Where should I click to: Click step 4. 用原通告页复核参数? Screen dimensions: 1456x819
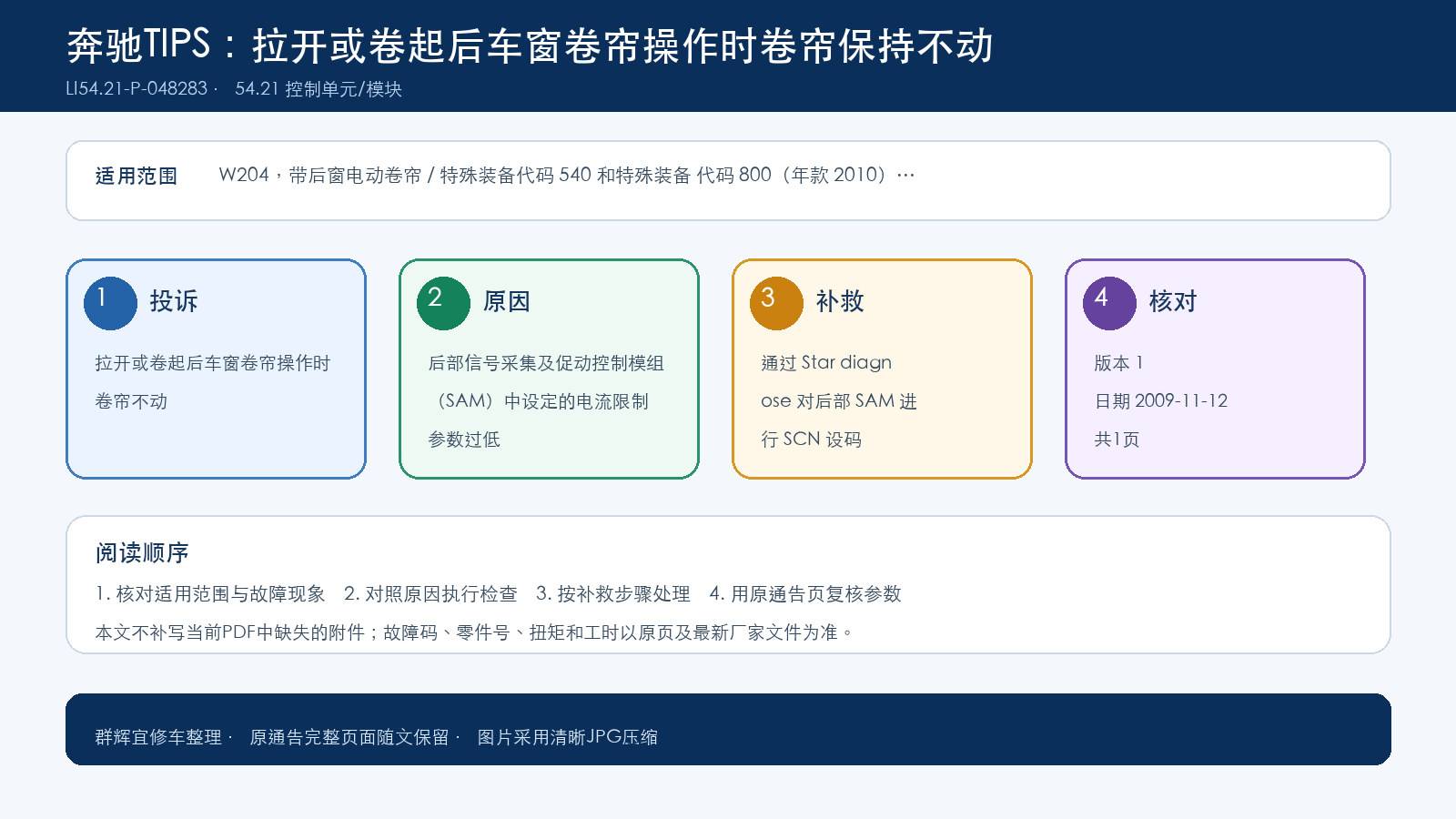[x=805, y=594]
